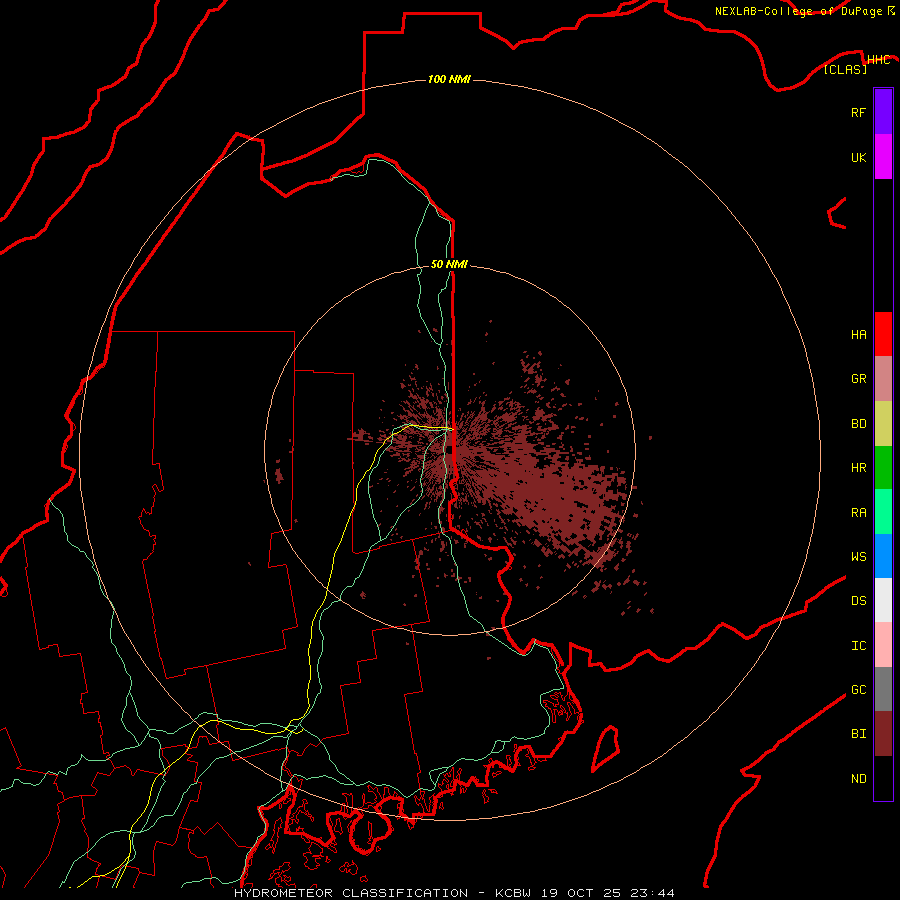Pick the HR green legend swatch
This screenshot has width=900, height=900.
pos(883,468)
